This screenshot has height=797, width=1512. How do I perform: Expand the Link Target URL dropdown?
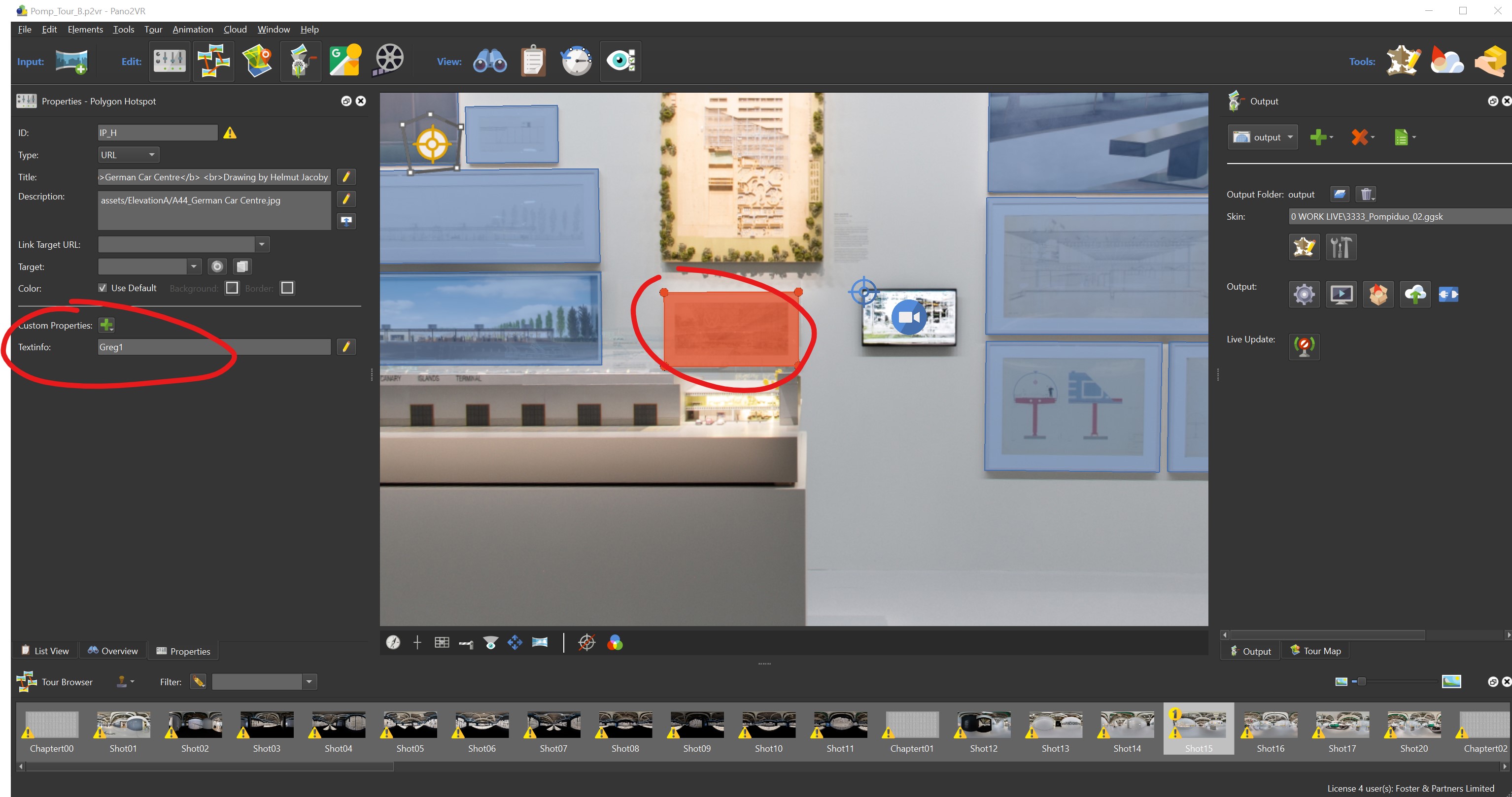click(261, 244)
